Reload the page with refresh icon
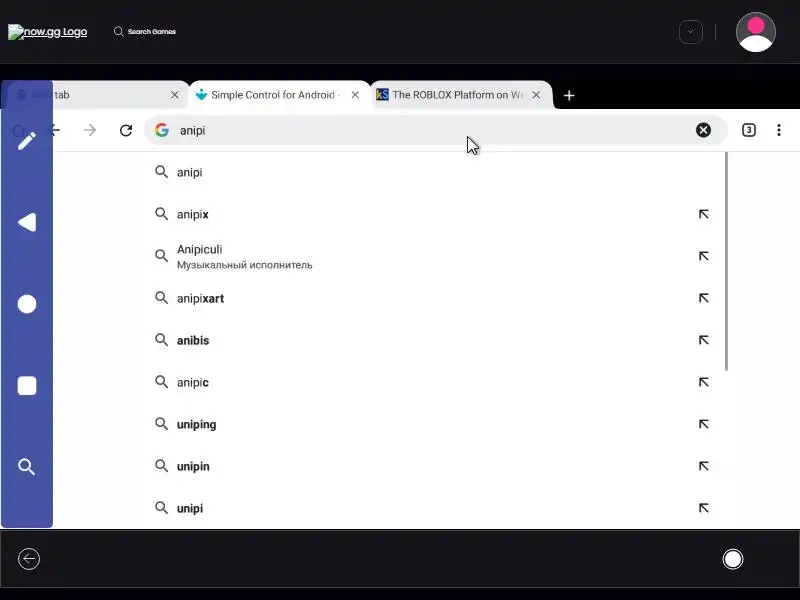This screenshot has height=600, width=800. click(x=126, y=131)
